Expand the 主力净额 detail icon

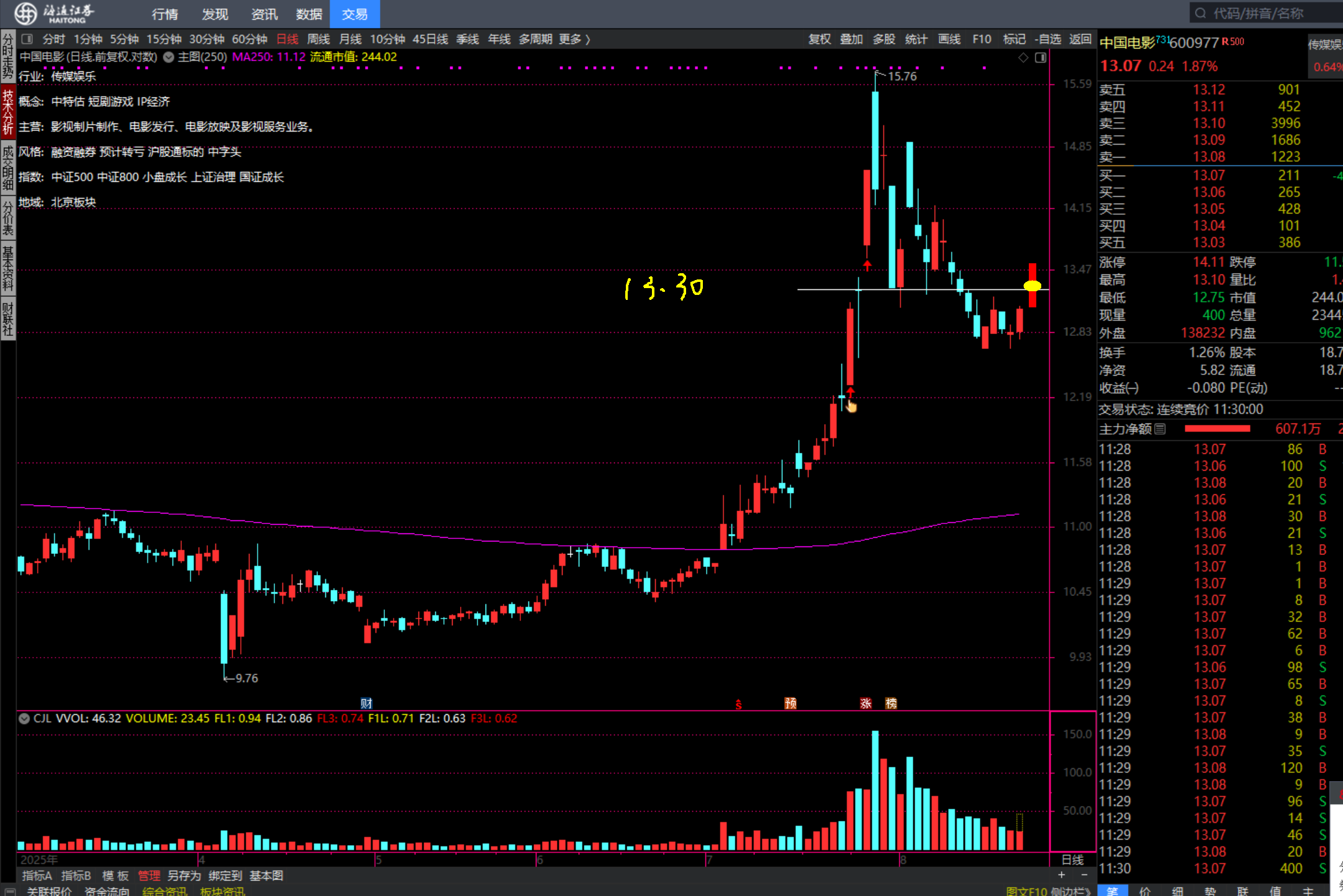tap(1160, 428)
